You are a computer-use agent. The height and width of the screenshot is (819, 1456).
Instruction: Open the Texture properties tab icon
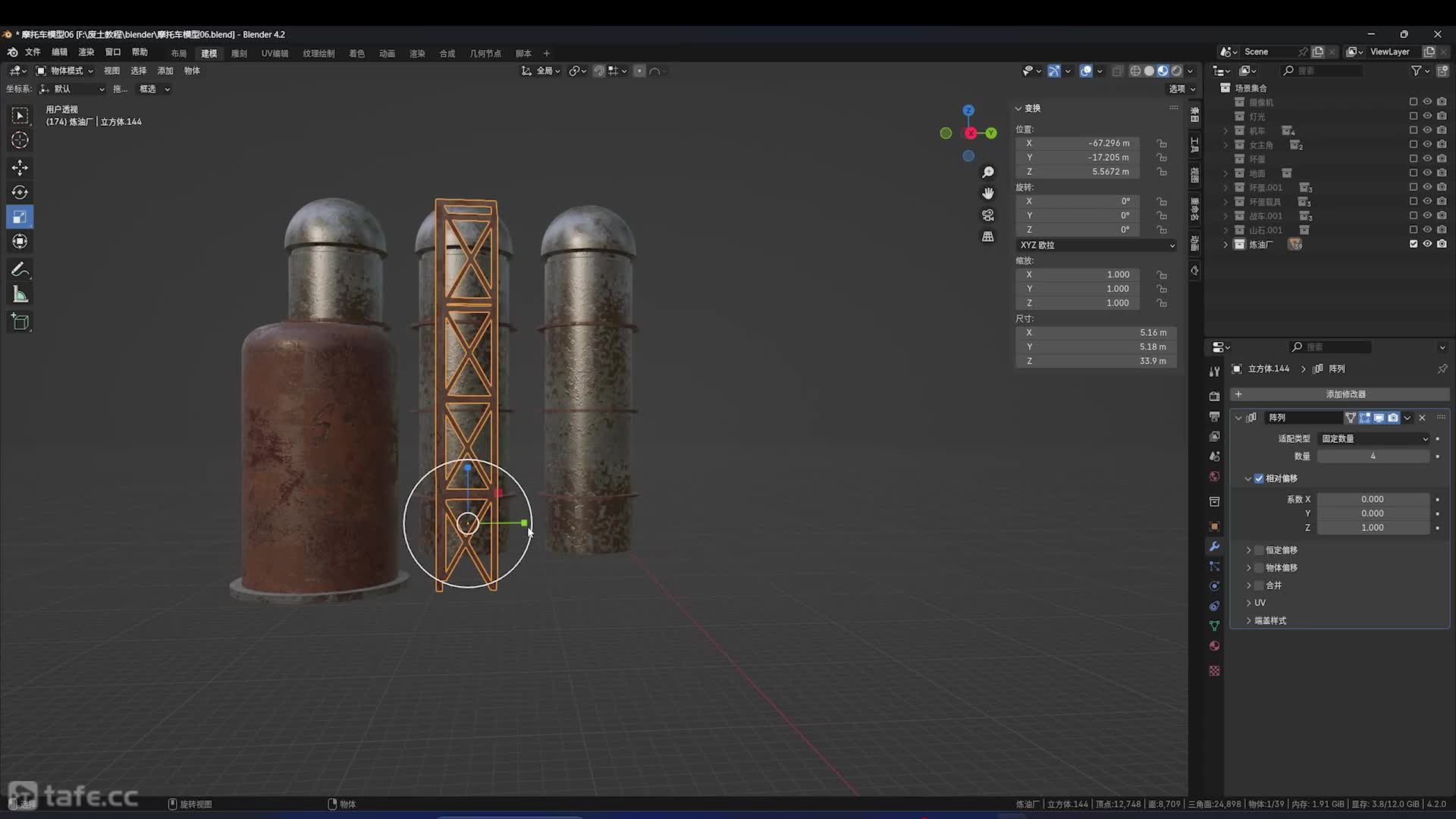(1214, 671)
